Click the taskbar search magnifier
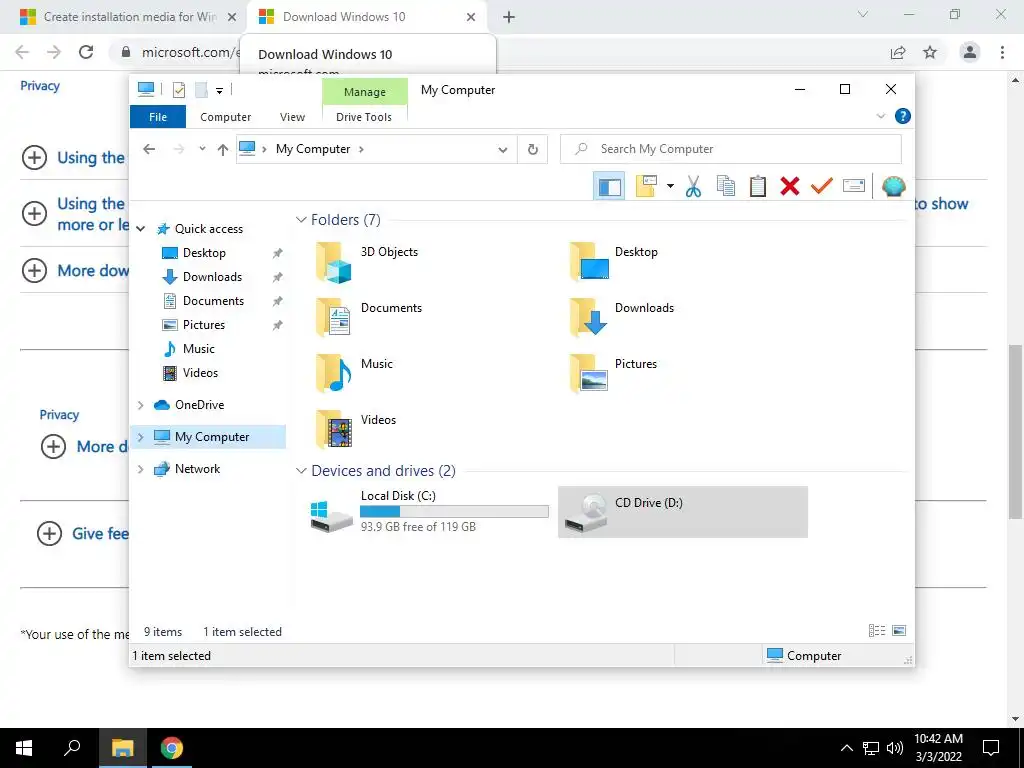The width and height of the screenshot is (1024, 768). (x=72, y=748)
